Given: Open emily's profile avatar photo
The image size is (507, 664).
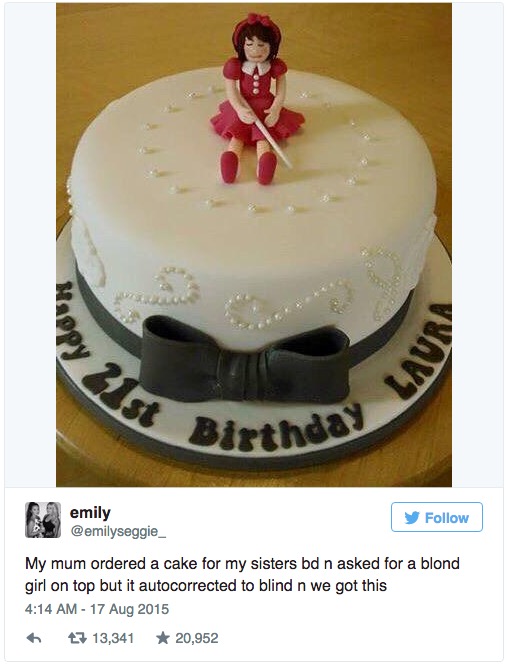Looking at the screenshot, I should (x=43, y=520).
